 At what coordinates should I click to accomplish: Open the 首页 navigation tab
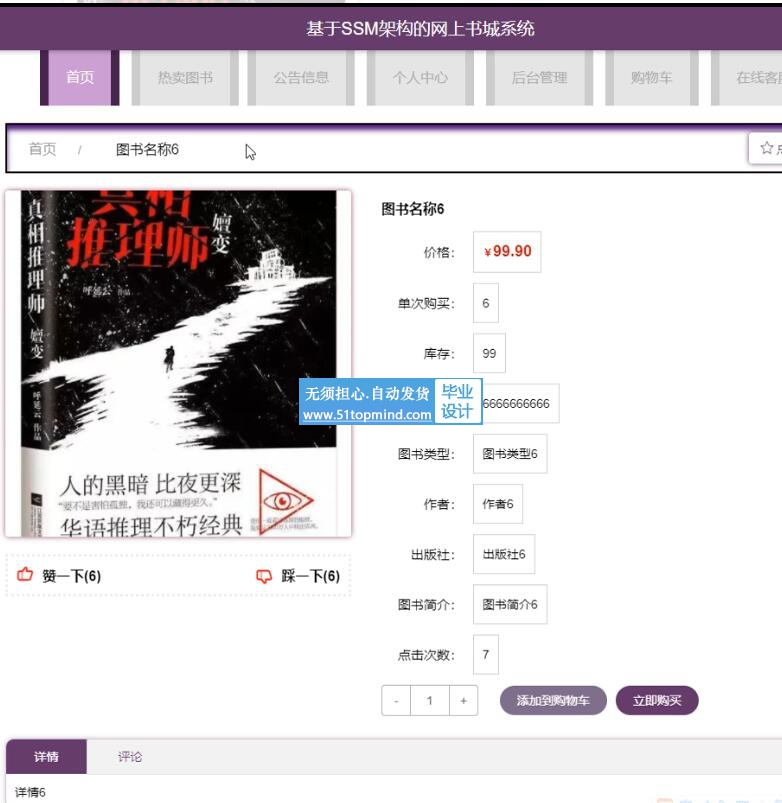[x=80, y=77]
